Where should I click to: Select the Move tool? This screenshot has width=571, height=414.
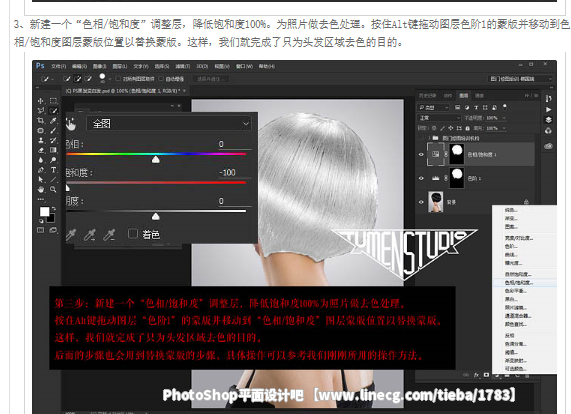click(41, 101)
